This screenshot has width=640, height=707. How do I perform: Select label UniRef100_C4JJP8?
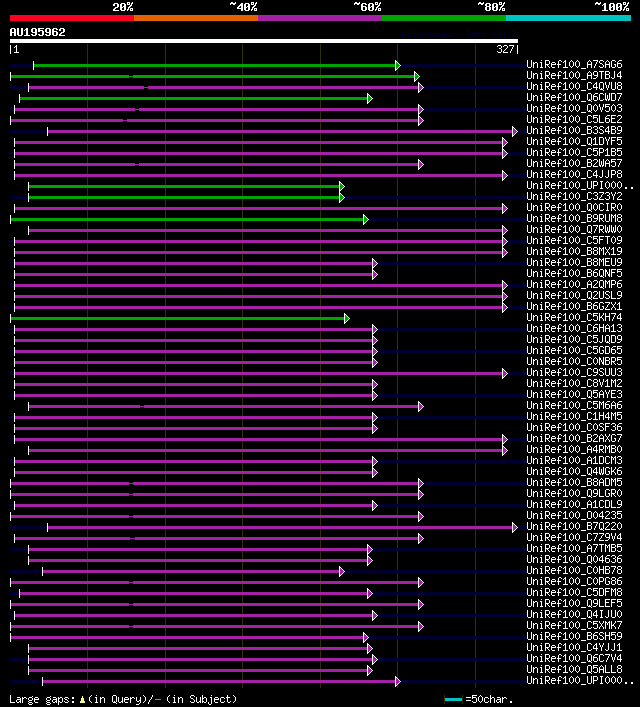[x=574, y=174]
